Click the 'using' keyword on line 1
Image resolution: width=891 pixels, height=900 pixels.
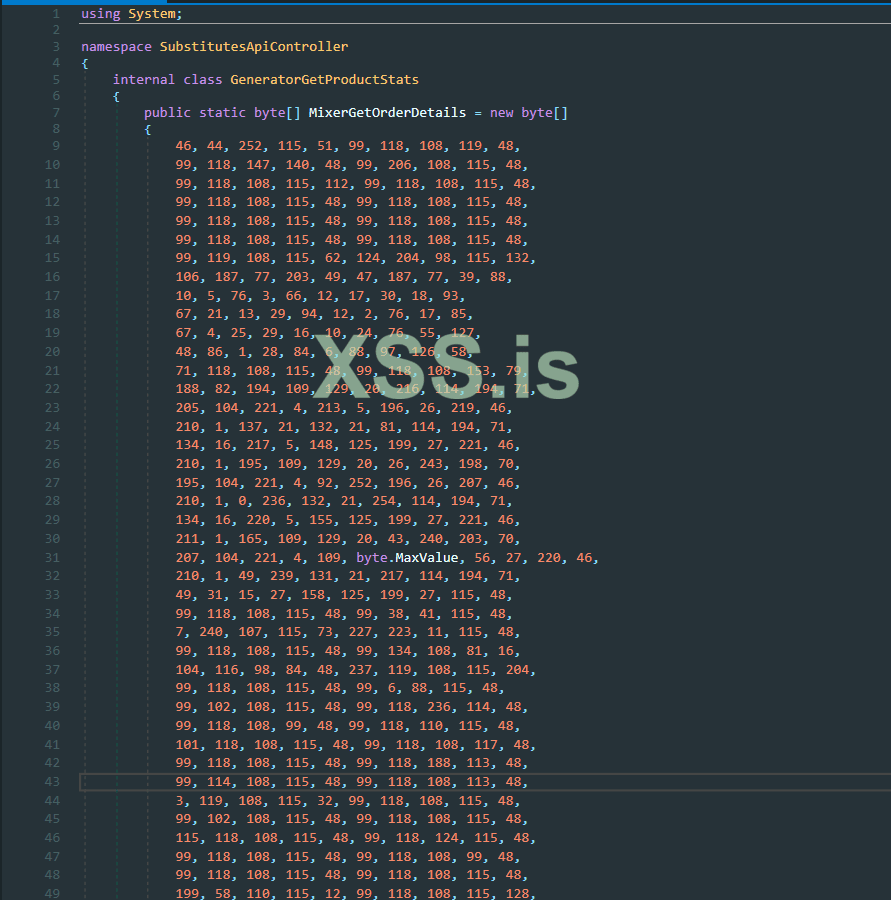point(100,14)
